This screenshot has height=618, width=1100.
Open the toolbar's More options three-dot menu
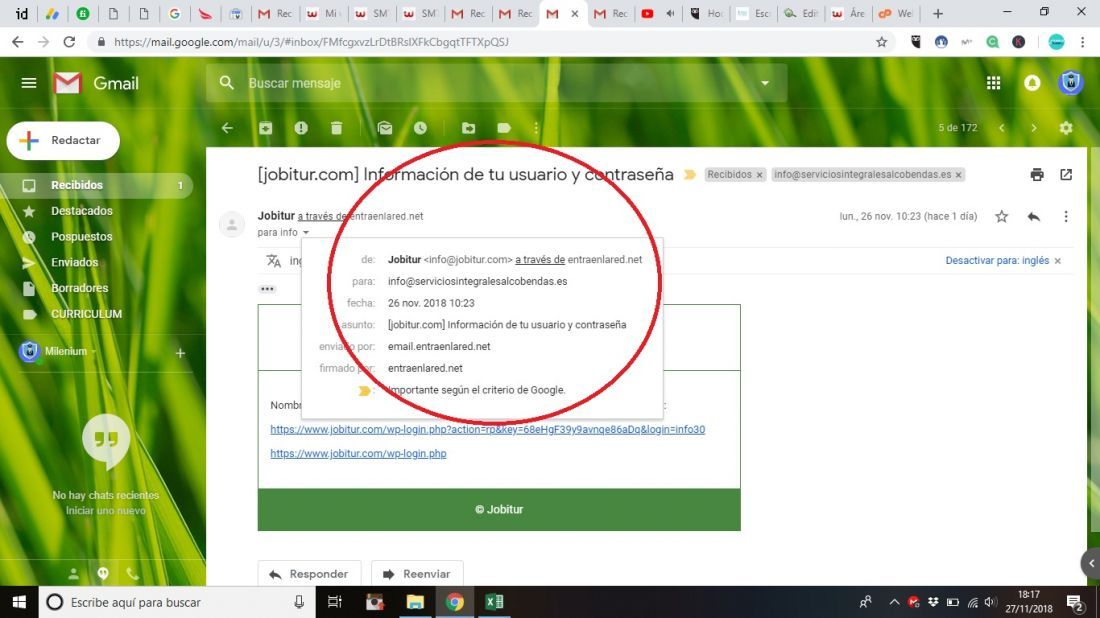(x=536, y=128)
